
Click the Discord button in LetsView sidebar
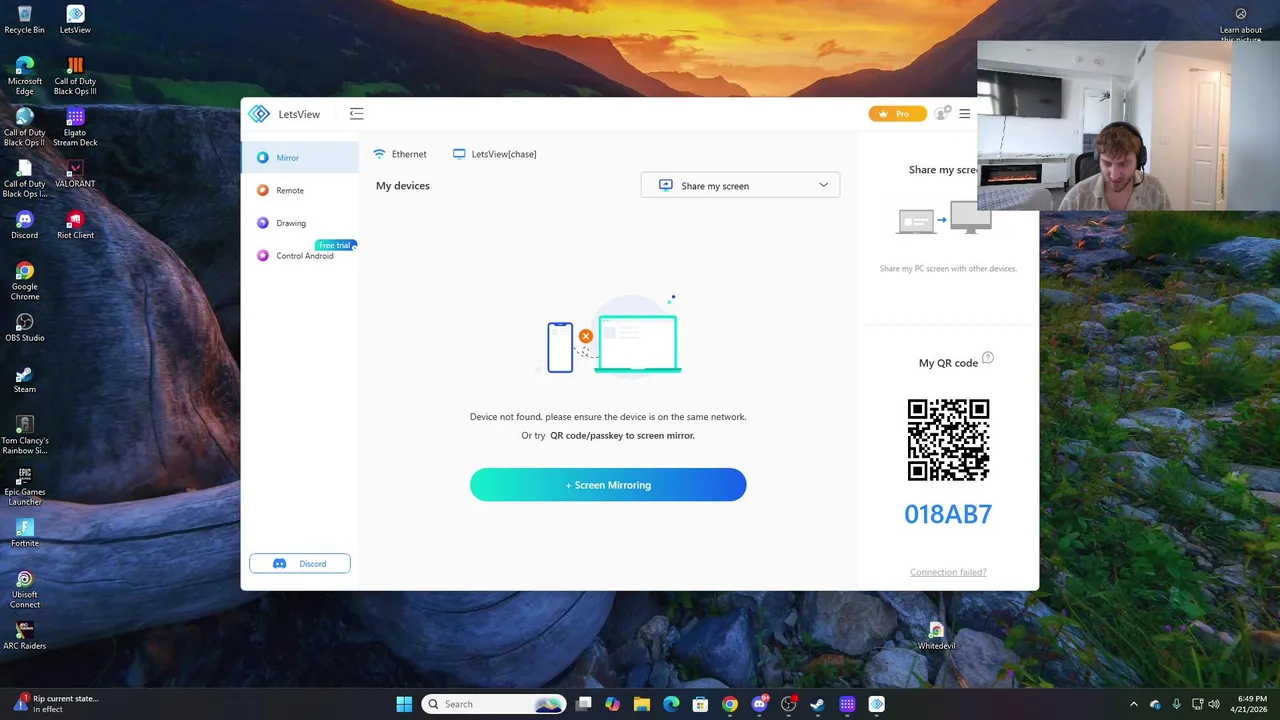(300, 564)
